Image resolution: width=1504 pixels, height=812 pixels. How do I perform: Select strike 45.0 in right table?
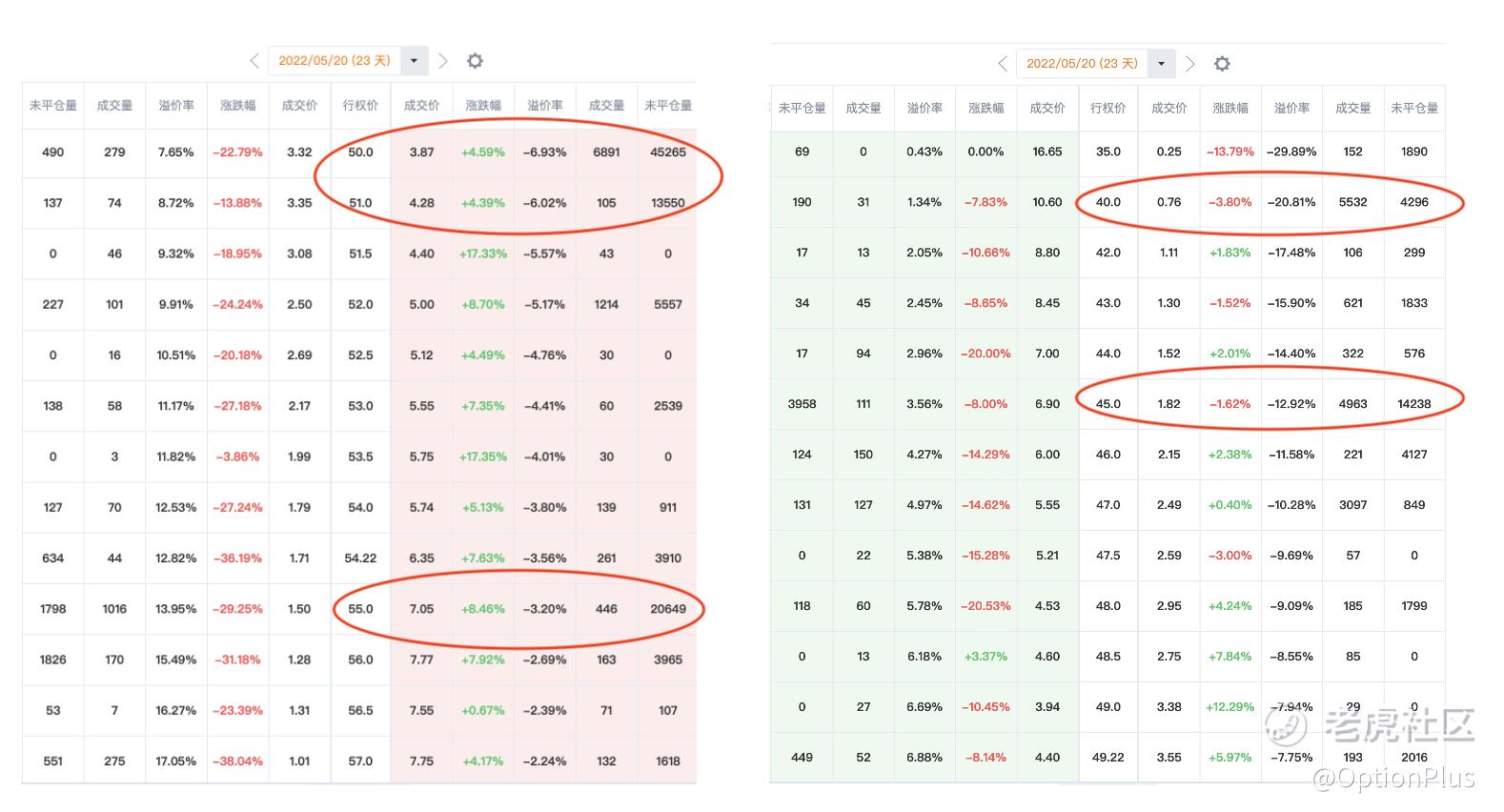(1108, 404)
